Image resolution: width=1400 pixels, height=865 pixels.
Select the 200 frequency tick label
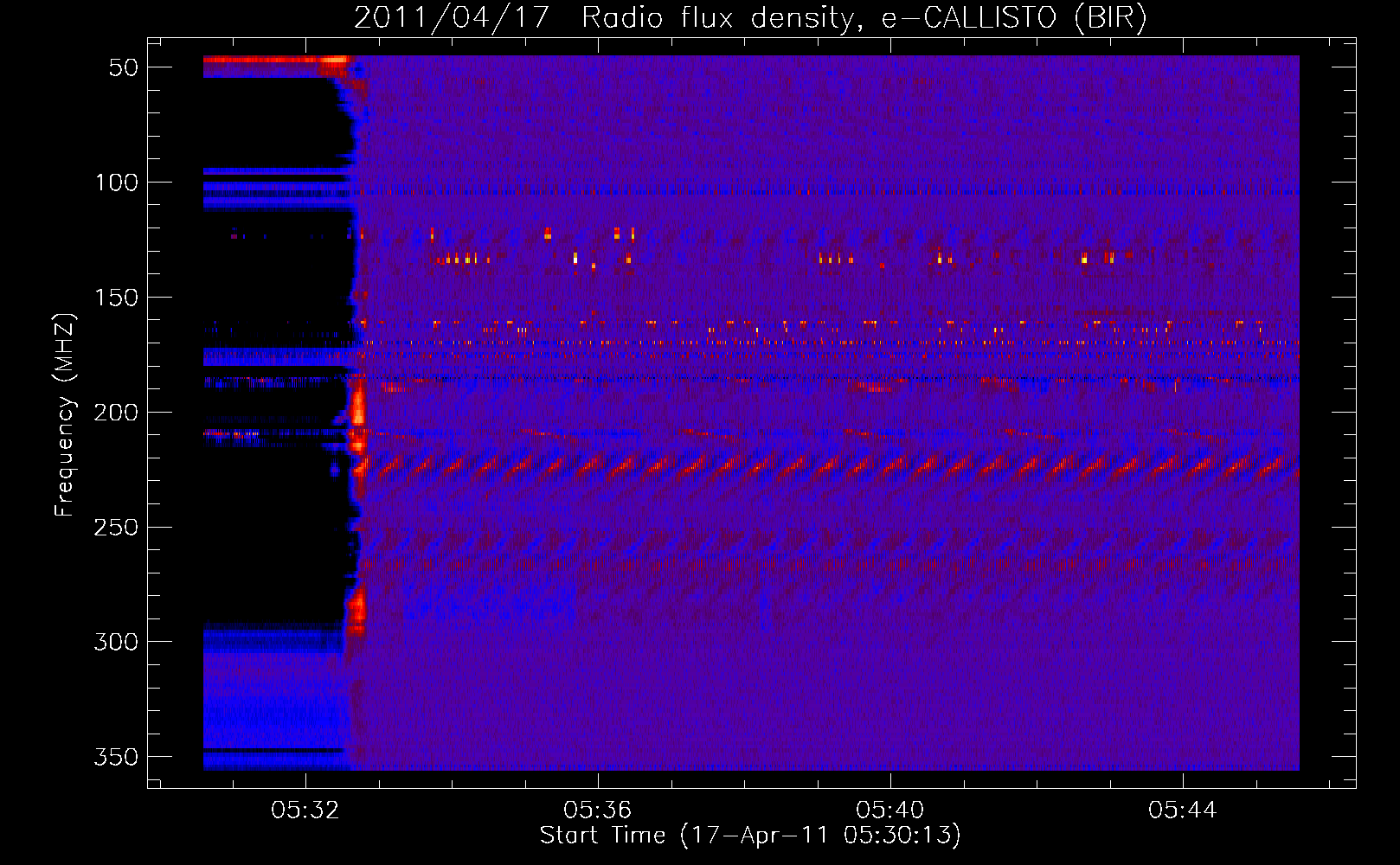(x=116, y=413)
